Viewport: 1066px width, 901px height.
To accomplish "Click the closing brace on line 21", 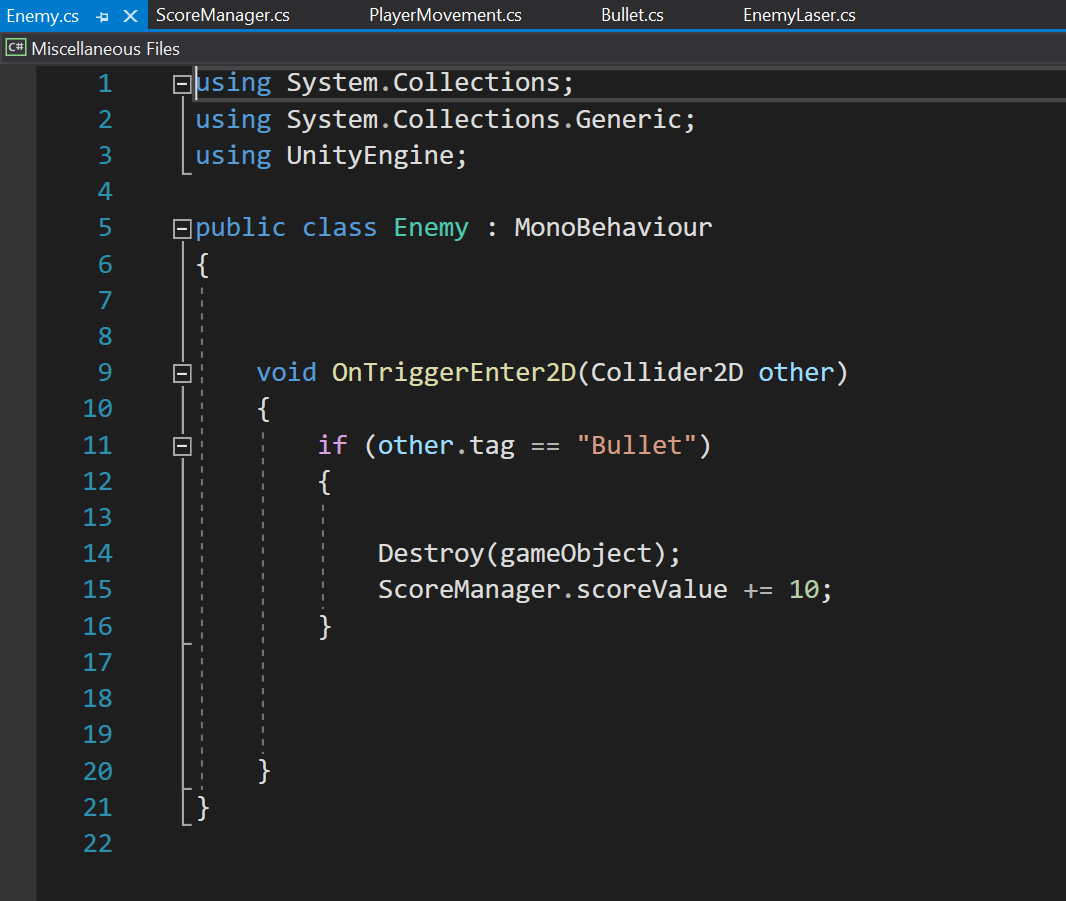I will [x=203, y=808].
